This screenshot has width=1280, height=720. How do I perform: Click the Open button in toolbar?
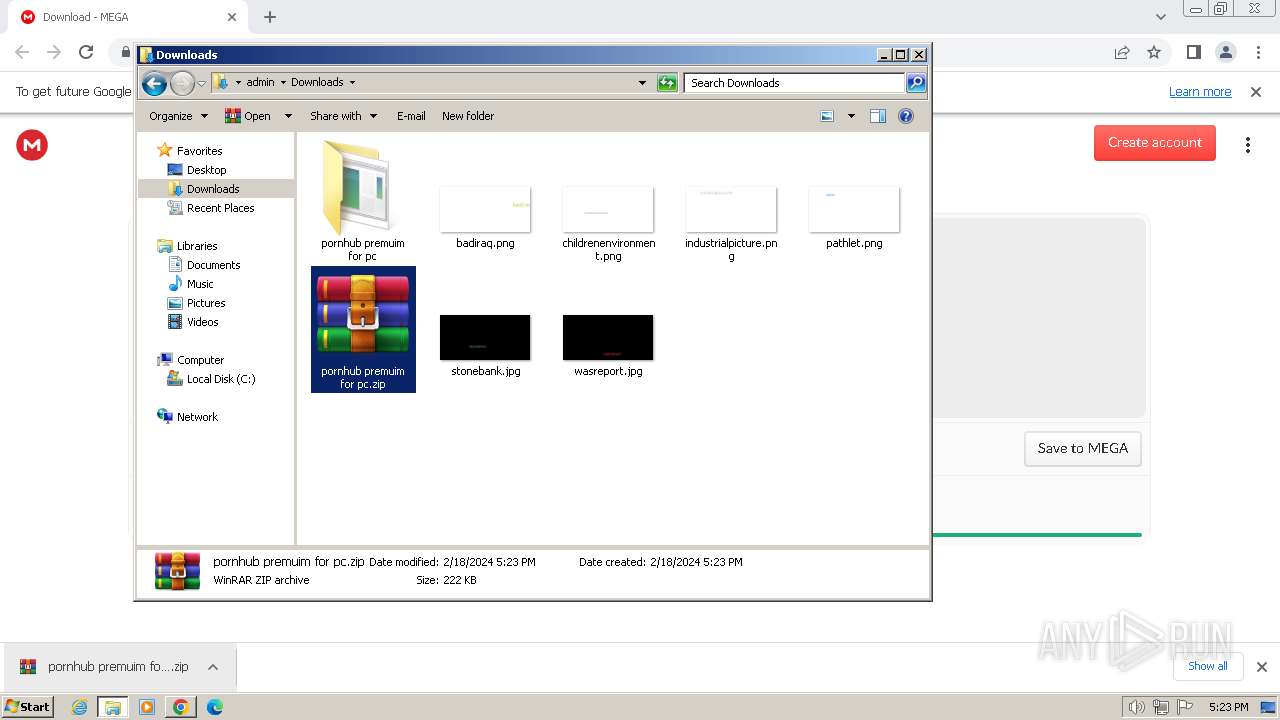[x=248, y=116]
